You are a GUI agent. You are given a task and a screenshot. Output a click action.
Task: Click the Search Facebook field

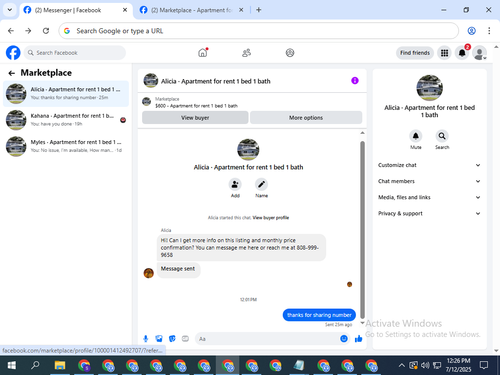point(75,53)
